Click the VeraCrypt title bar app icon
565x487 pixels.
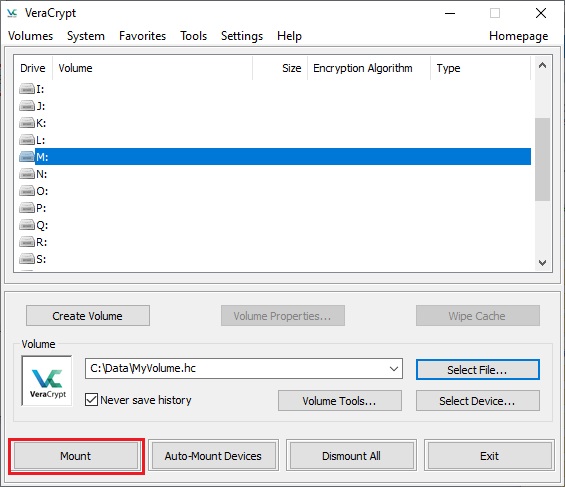tap(12, 13)
